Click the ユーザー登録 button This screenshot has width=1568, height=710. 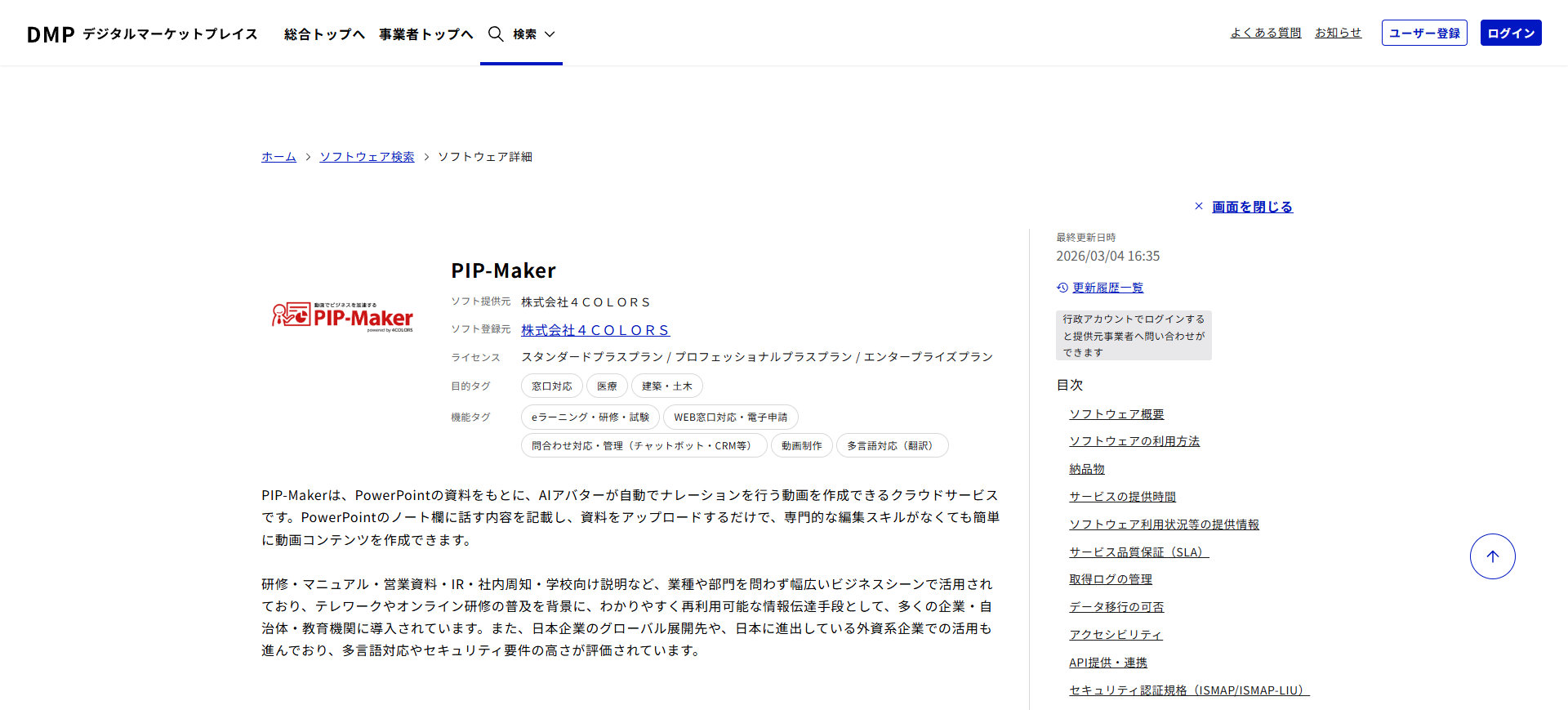(x=1424, y=33)
